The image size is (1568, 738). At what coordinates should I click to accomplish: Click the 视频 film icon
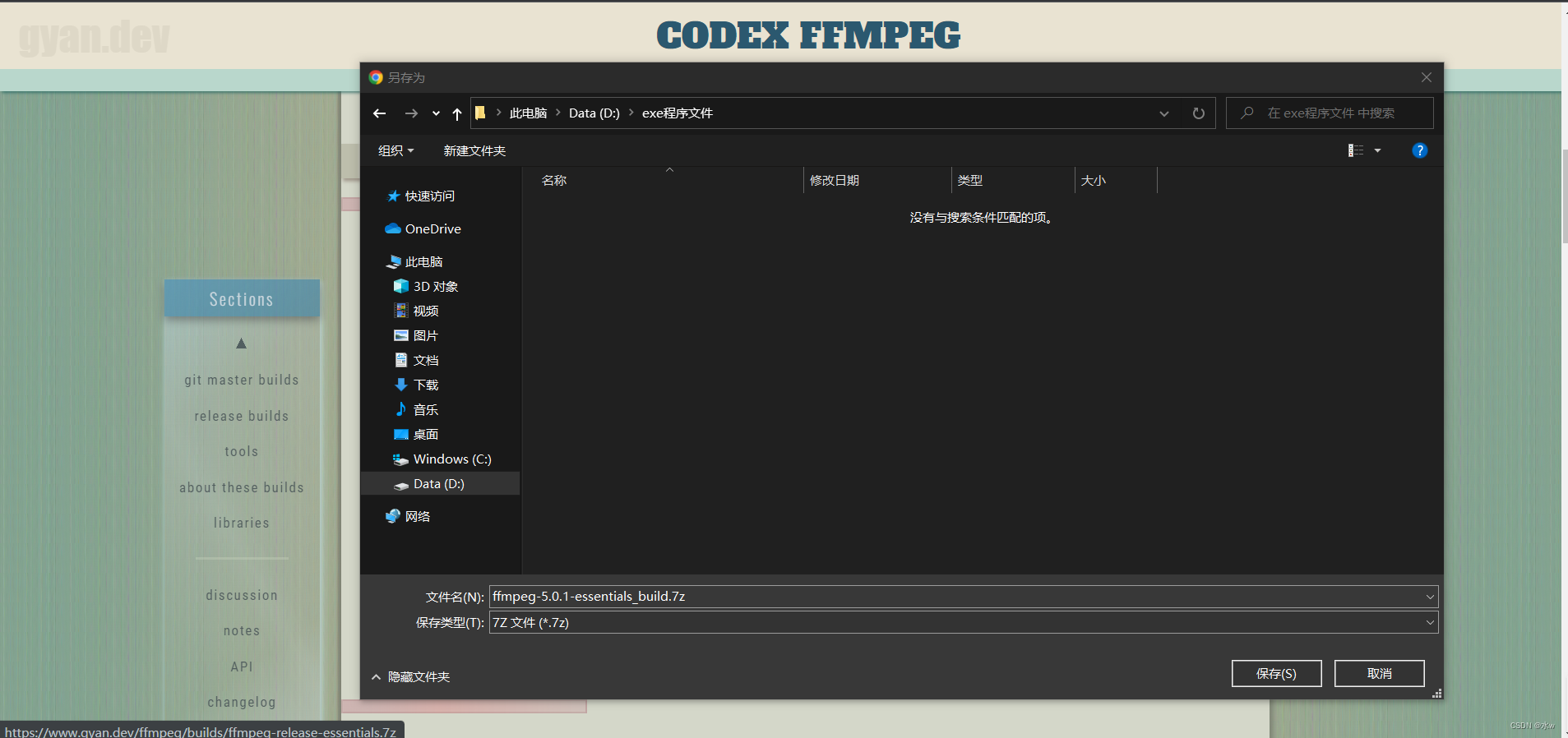(401, 311)
